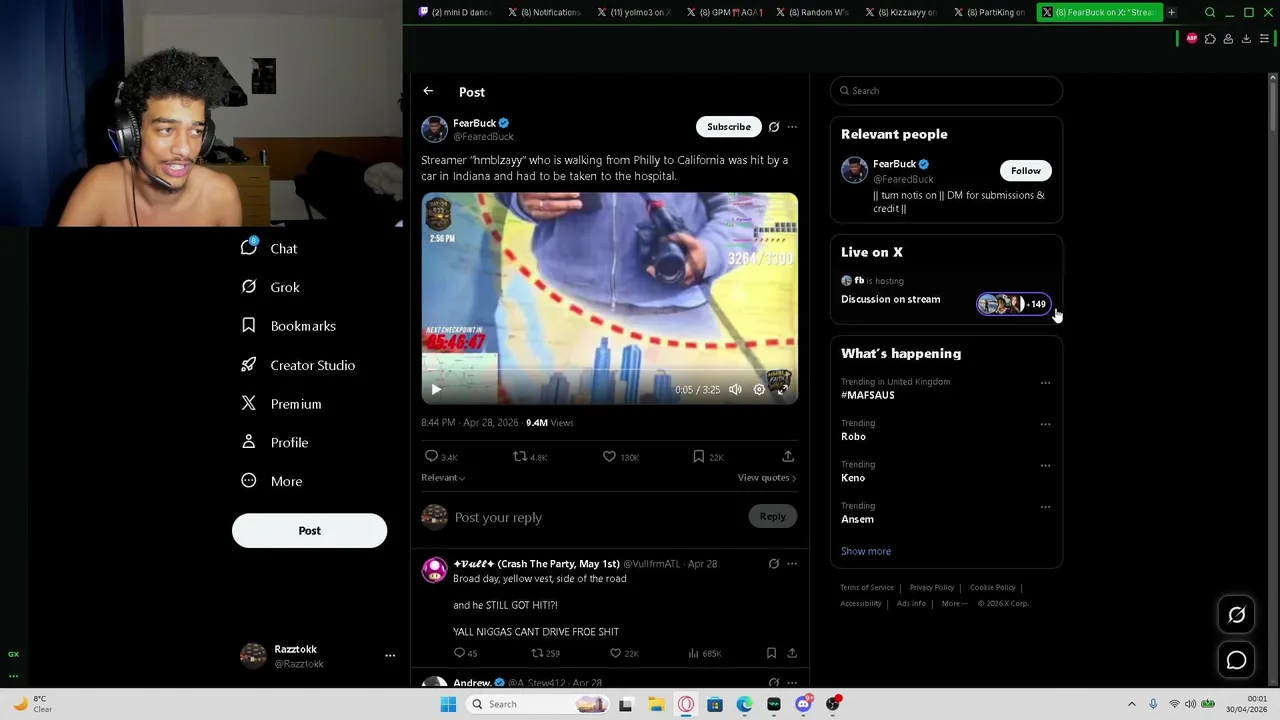Image resolution: width=1280 pixels, height=720 pixels.
Task: Open Profile in the sidebar
Action: 274,442
